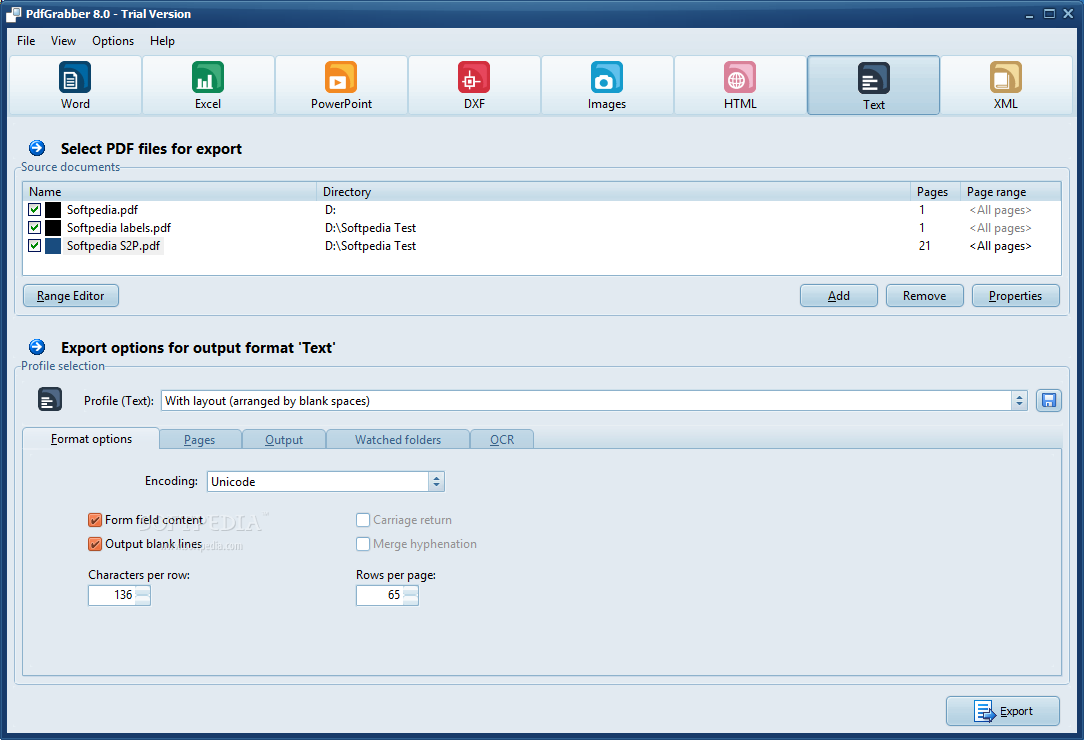Image resolution: width=1084 pixels, height=740 pixels.
Task: Select the Images export format
Action: [606, 85]
